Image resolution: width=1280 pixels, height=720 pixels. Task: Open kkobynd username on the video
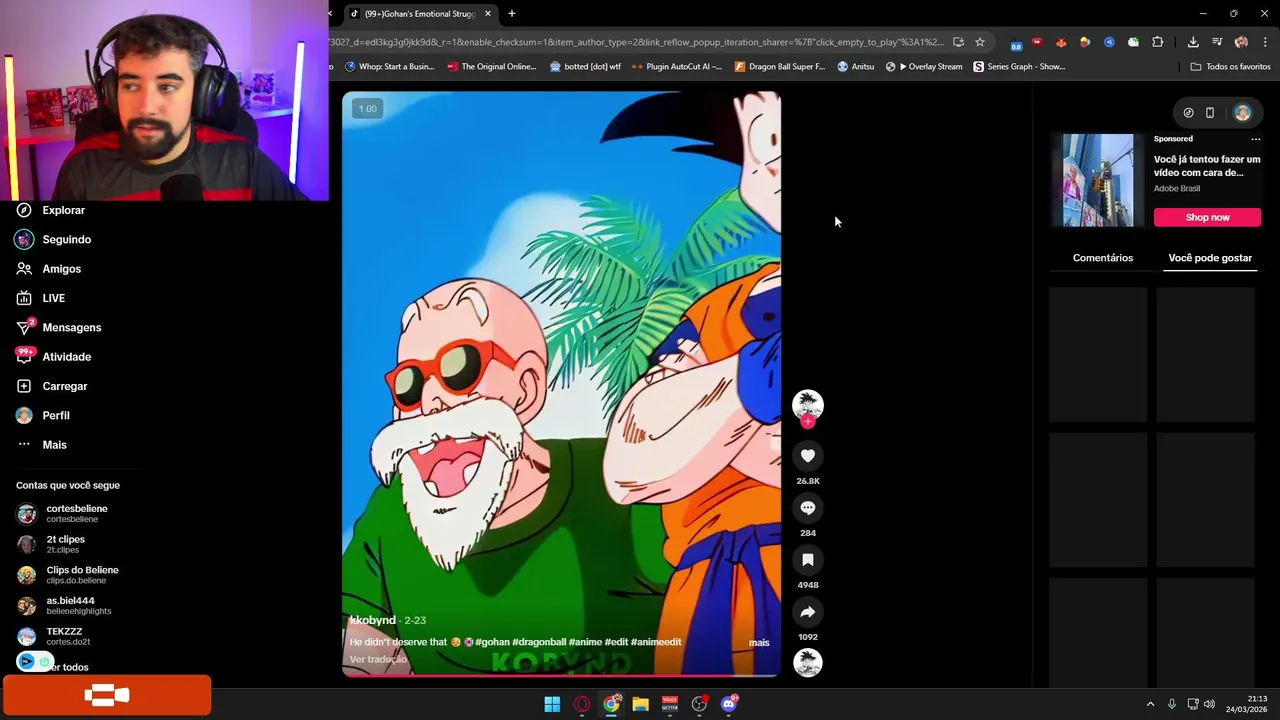tap(373, 620)
